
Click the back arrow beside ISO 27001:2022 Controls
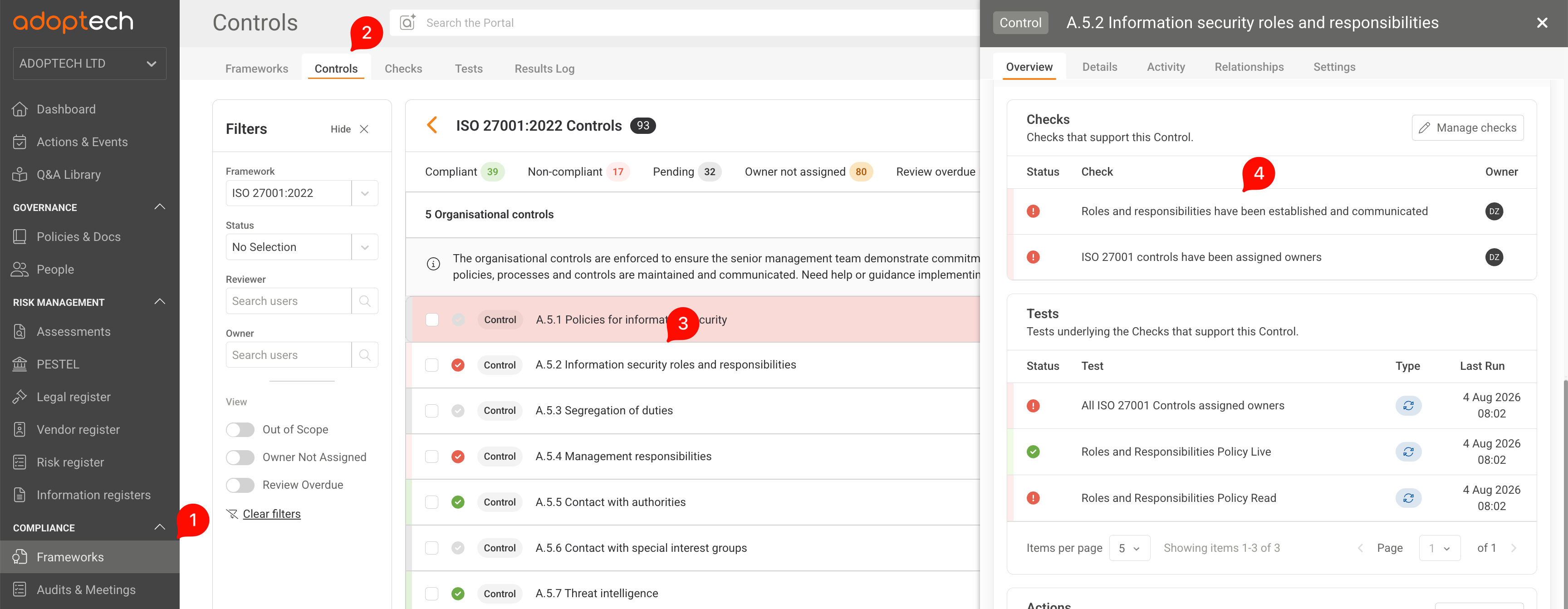(x=432, y=125)
